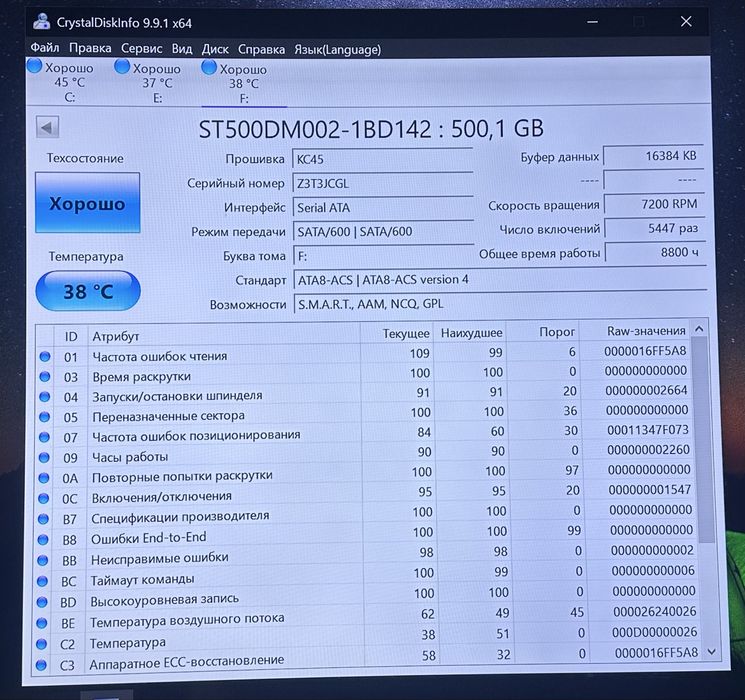This screenshot has height=700, width=745.
Task: Minimize the CrystalDiskInfo window
Action: tap(592, 22)
